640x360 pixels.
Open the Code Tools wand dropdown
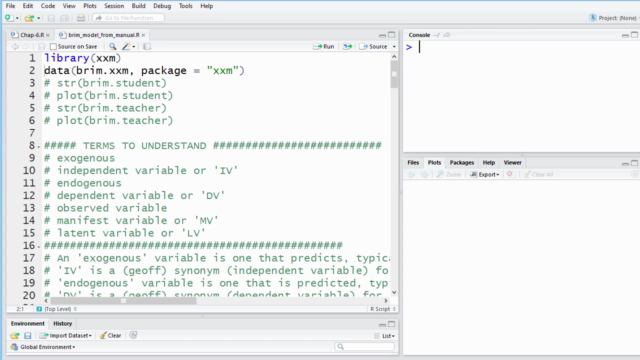[128, 47]
